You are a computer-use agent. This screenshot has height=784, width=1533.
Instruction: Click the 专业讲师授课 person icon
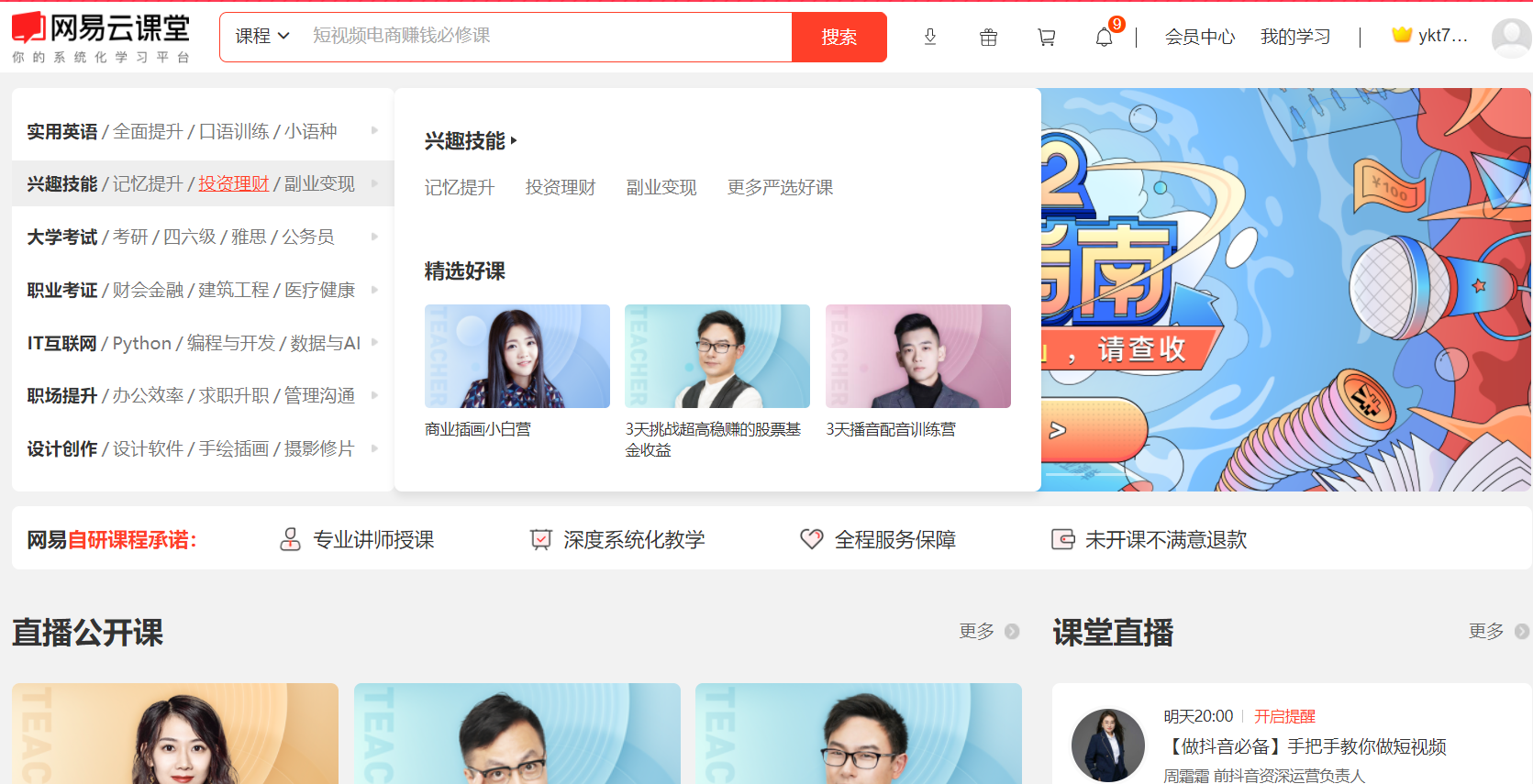290,539
